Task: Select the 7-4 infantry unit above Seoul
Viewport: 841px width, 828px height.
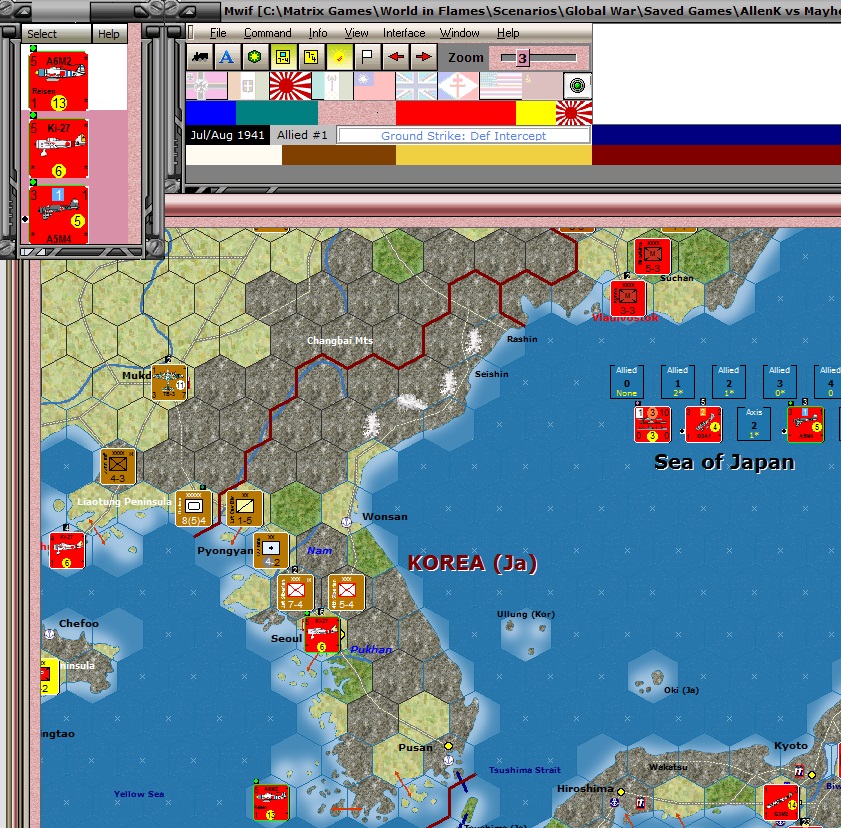Action: point(296,593)
